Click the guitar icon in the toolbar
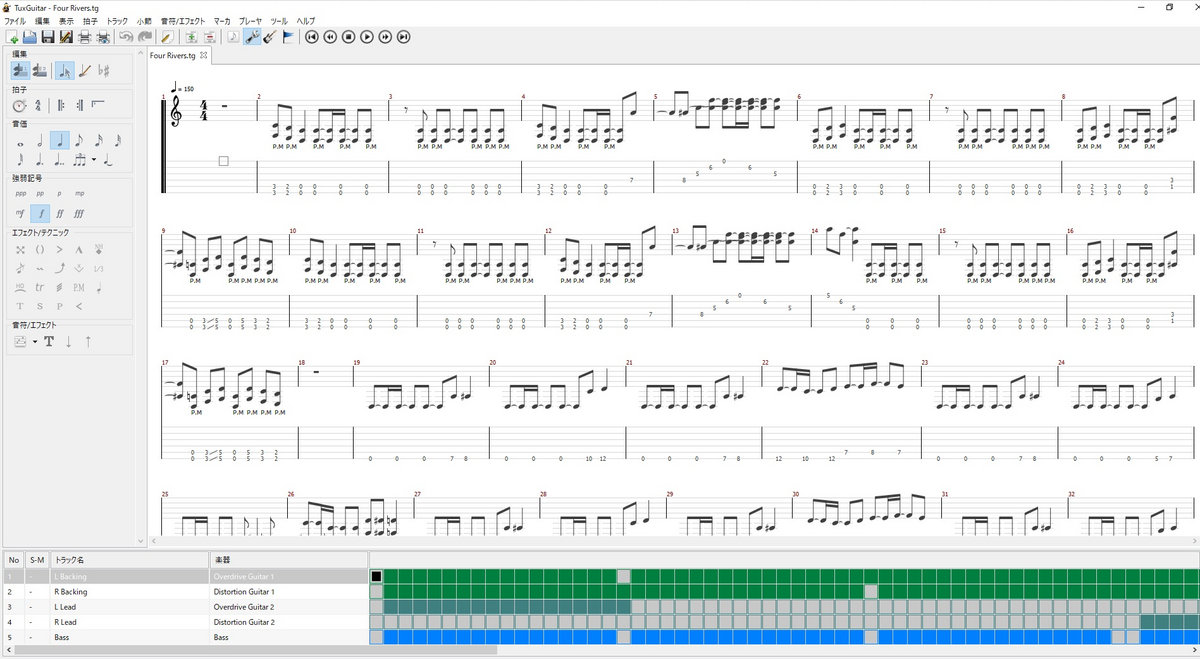The height and width of the screenshot is (659, 1200). [270, 37]
